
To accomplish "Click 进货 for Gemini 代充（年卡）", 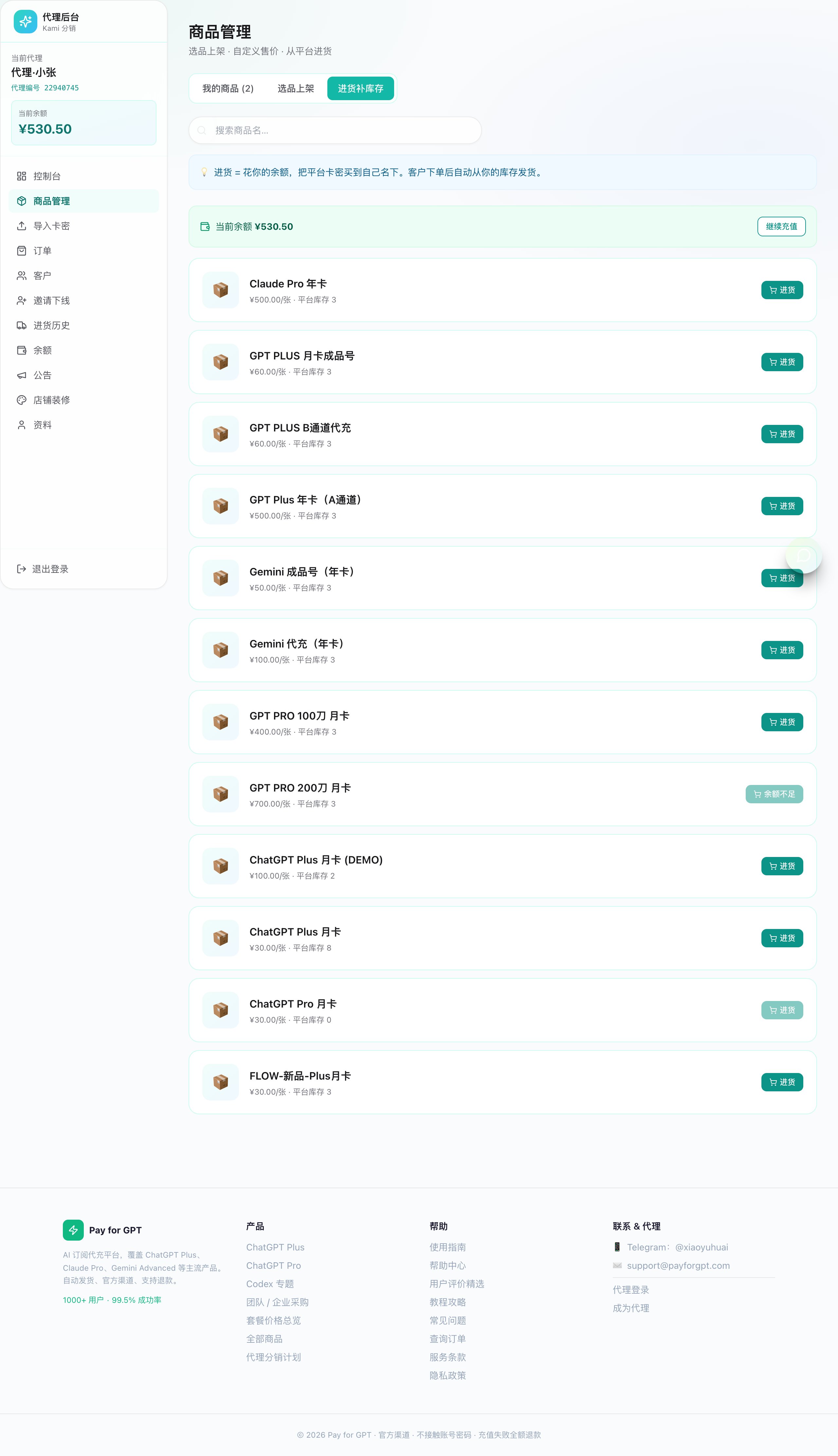I will click(x=782, y=650).
